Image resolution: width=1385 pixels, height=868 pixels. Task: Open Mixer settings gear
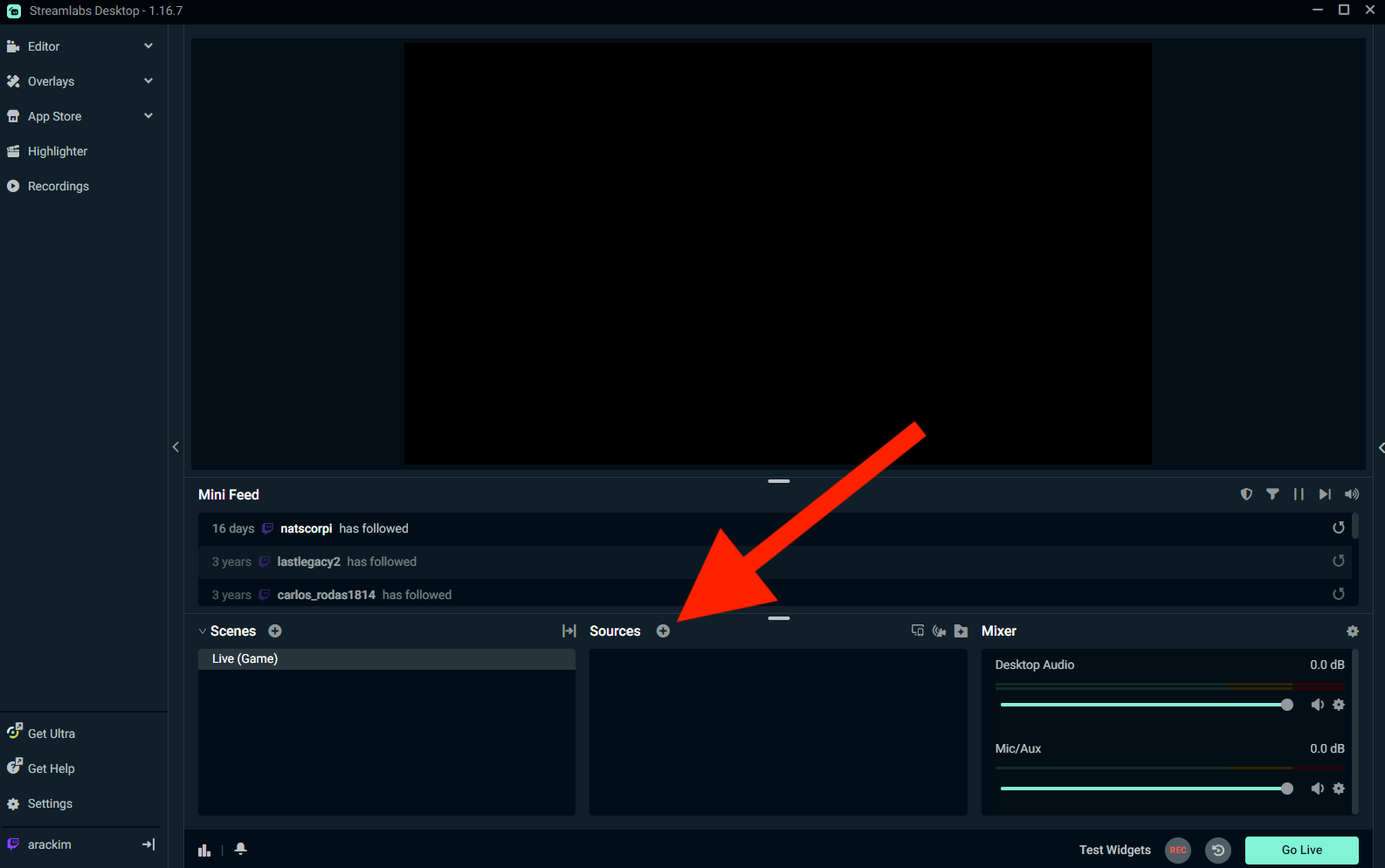pos(1353,631)
